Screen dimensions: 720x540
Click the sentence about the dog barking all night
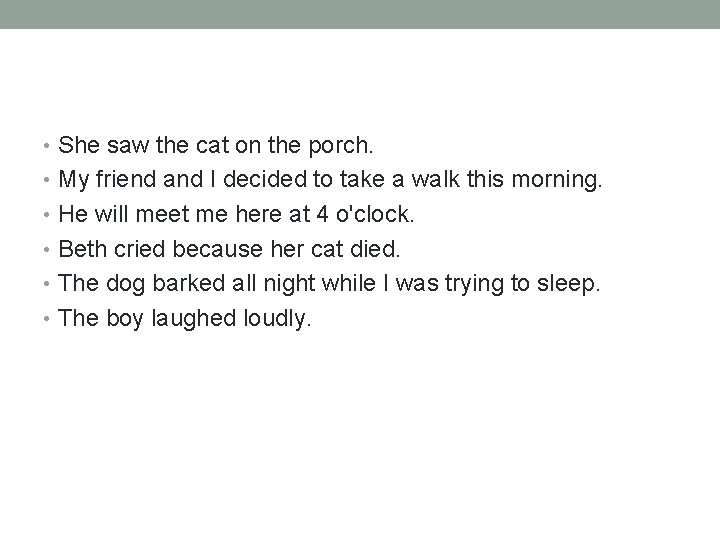(x=329, y=285)
